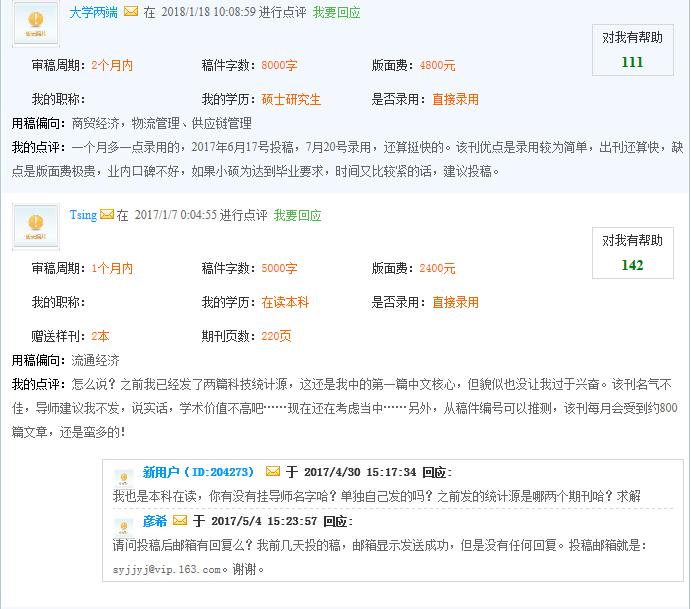691x609 pixels.
Task: Click the avatar thumbnail of 大学两端
Action: pos(36,24)
